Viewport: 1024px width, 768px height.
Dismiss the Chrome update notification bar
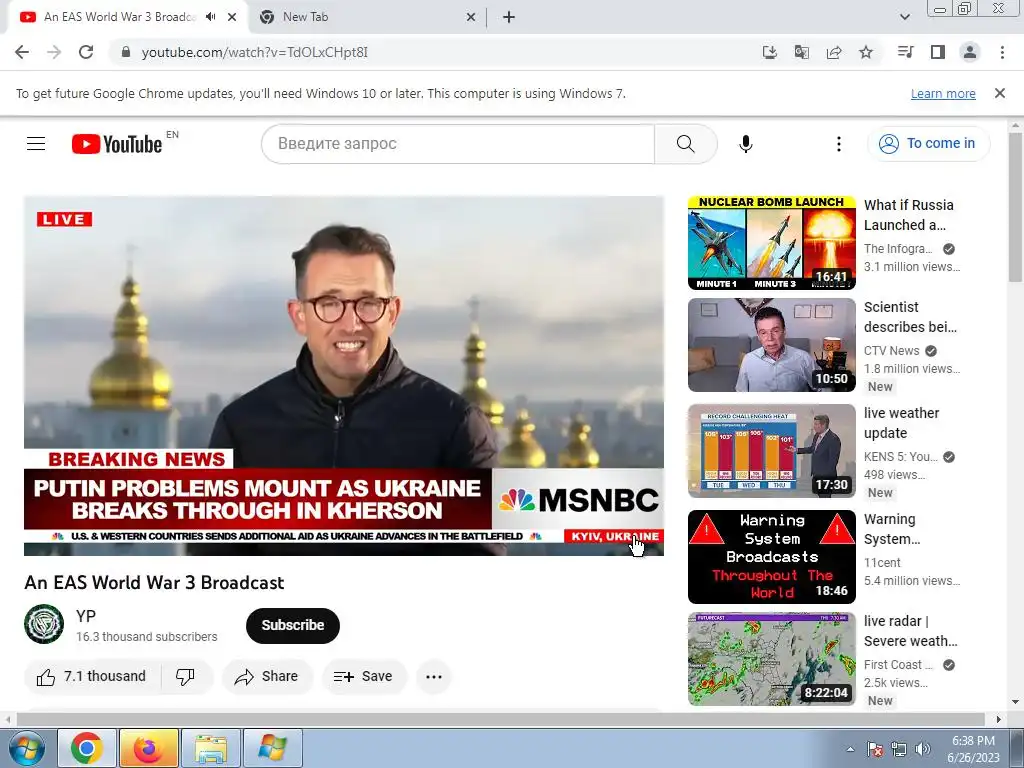(1000, 93)
